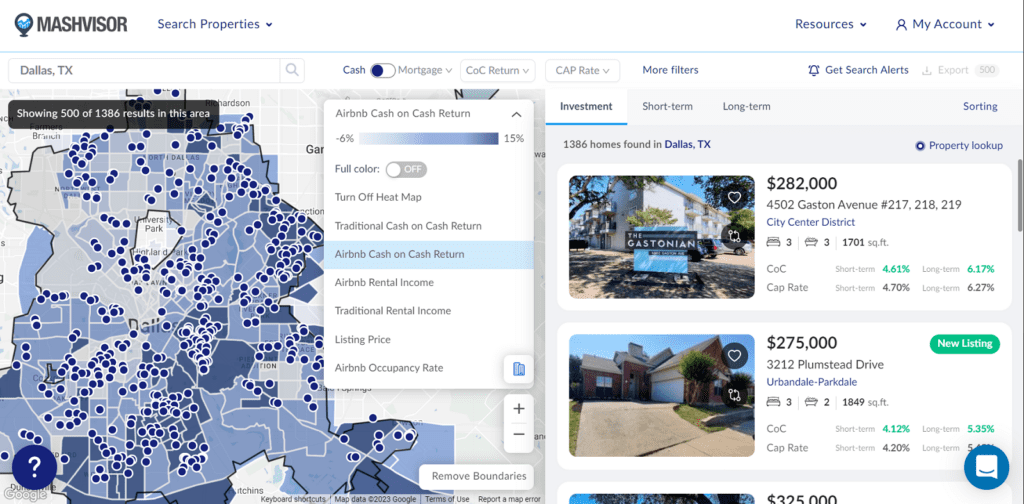Open the Search Properties dropdown
The width and height of the screenshot is (1024, 504).
pos(215,24)
